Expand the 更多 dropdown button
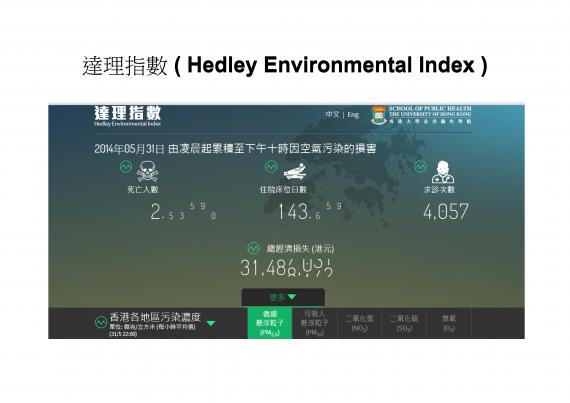 pyautogui.click(x=283, y=297)
